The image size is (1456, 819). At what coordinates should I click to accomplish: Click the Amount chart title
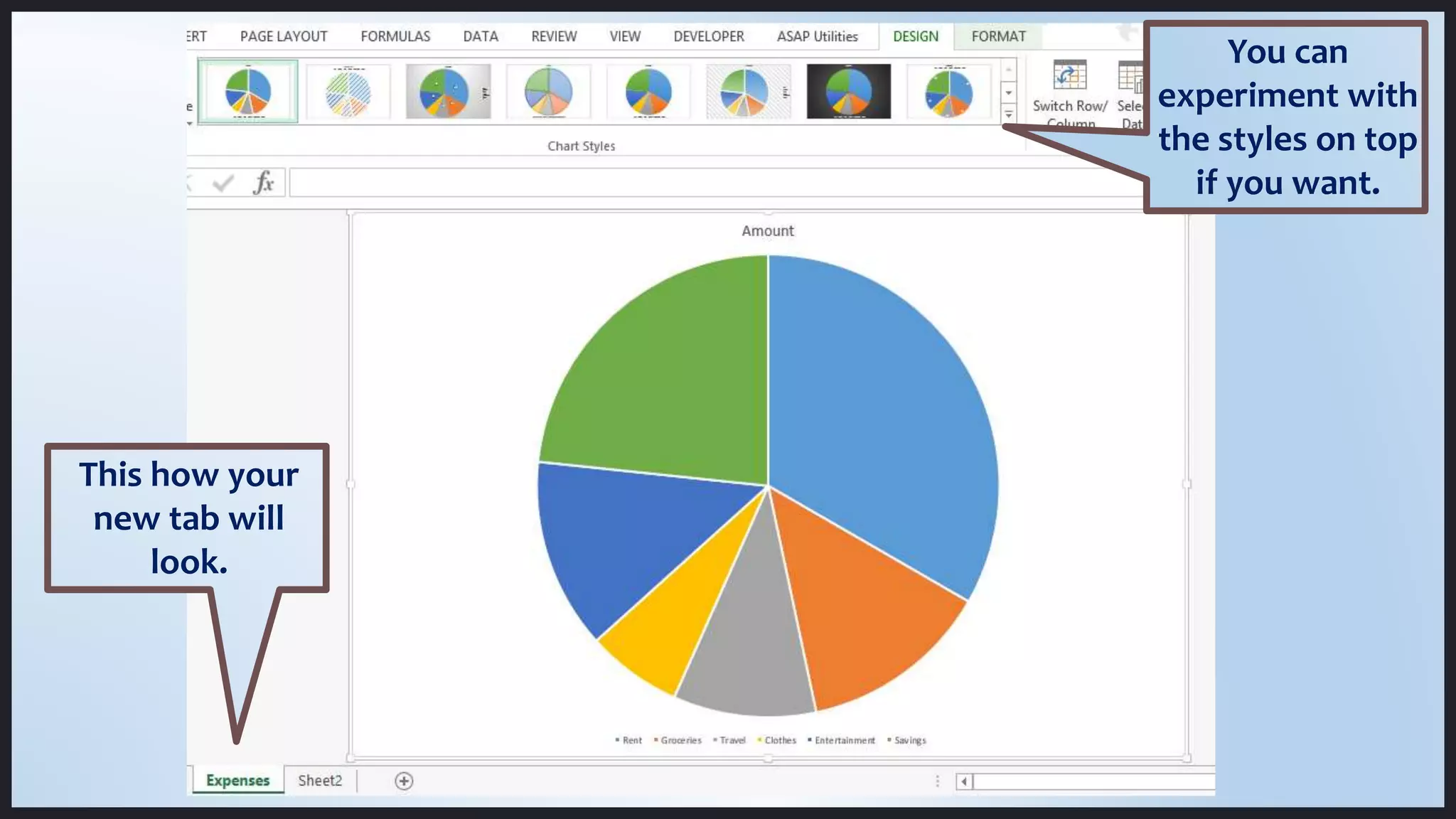pos(767,231)
